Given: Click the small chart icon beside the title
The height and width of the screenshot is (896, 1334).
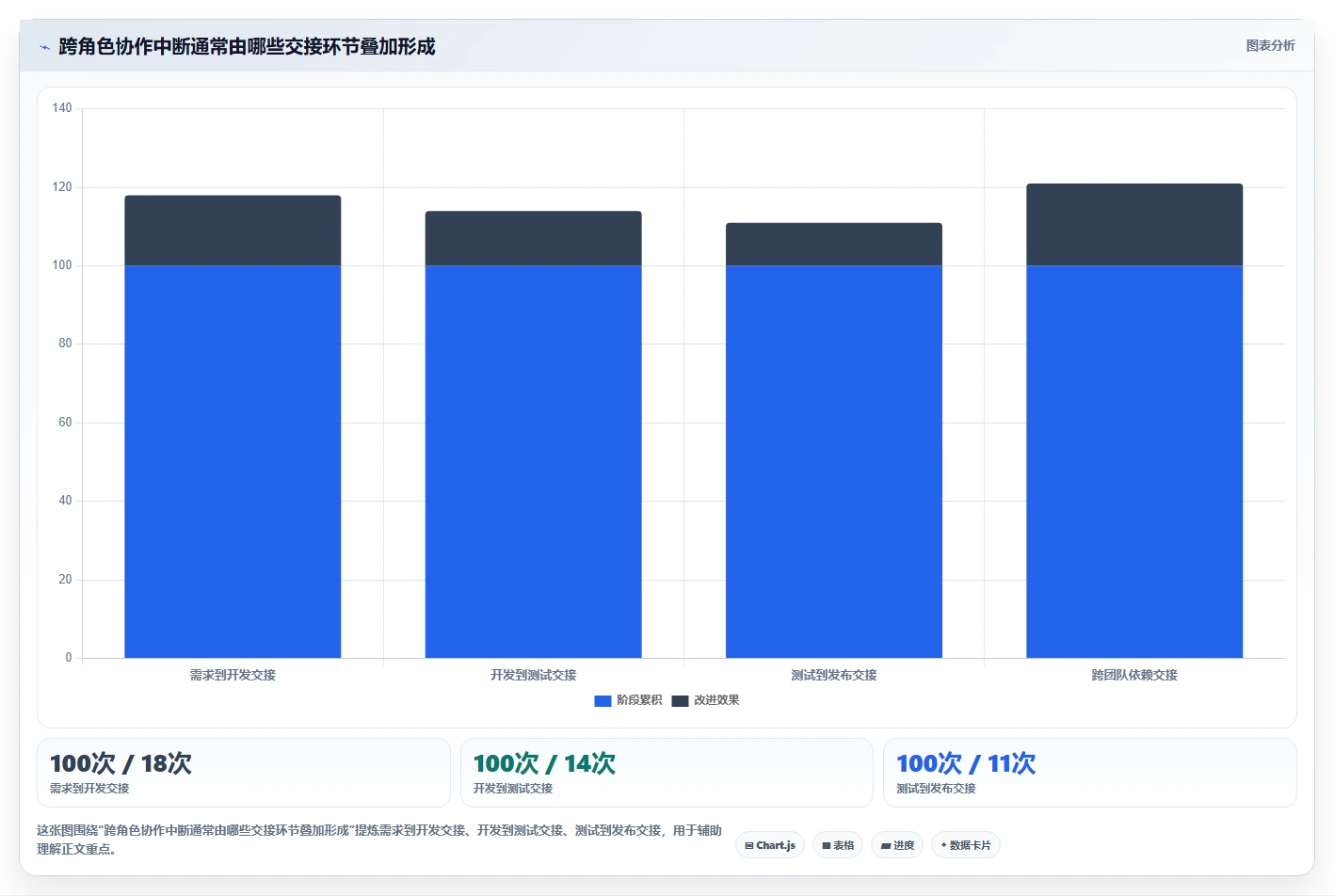Looking at the screenshot, I should 44,47.
